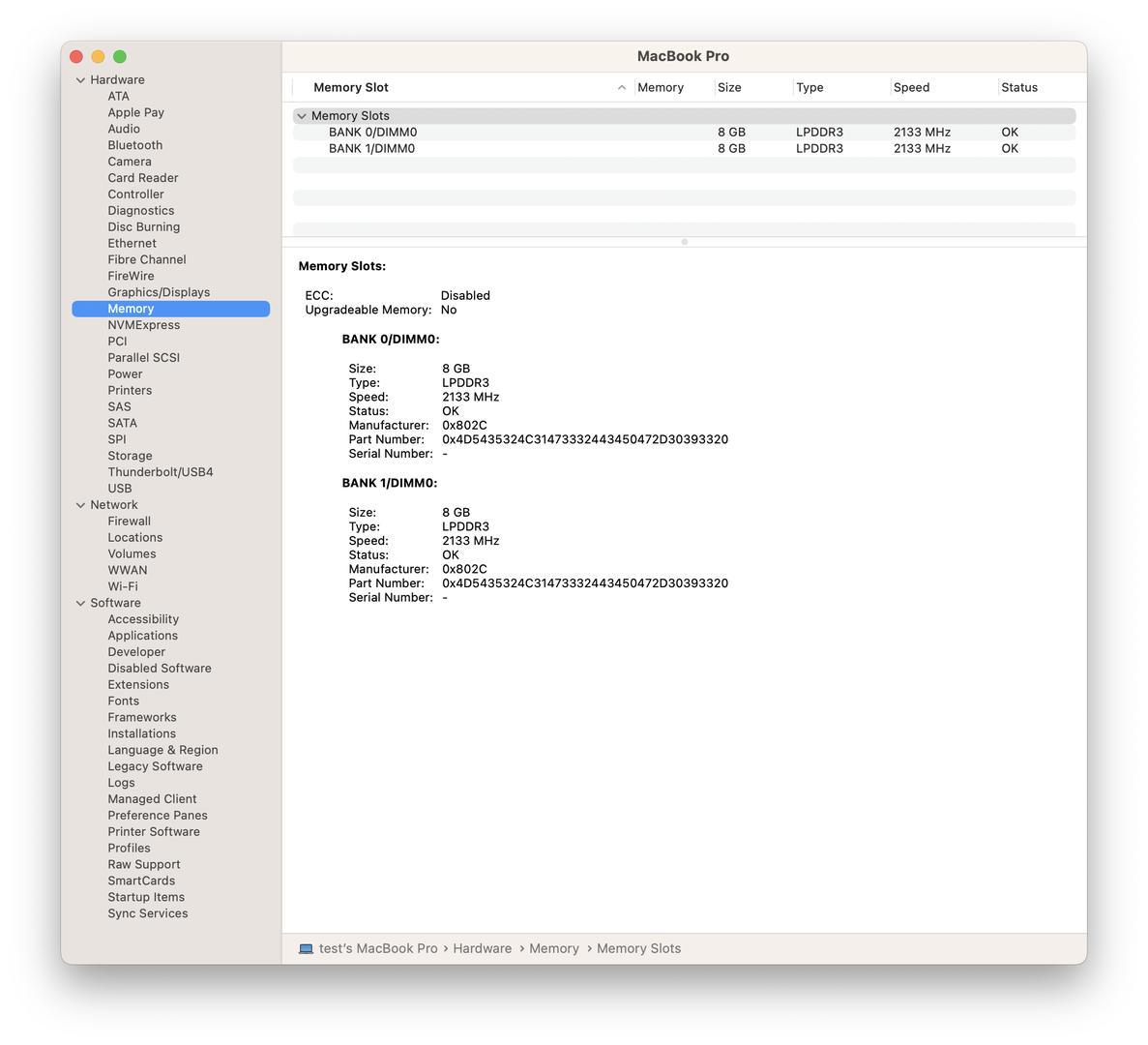This screenshot has width=1148, height=1045.
Task: Open Power information
Action: [125, 373]
